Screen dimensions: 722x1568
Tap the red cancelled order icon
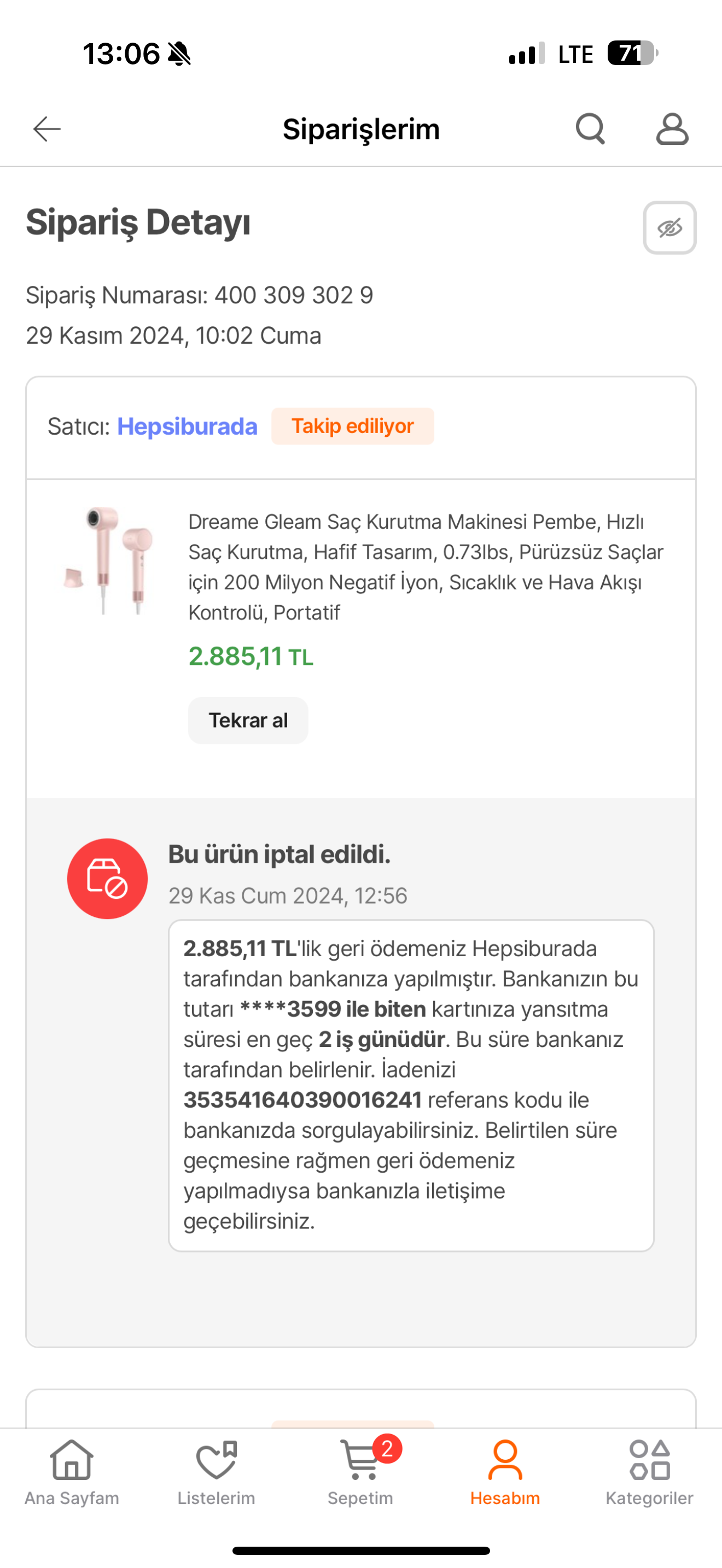(107, 879)
